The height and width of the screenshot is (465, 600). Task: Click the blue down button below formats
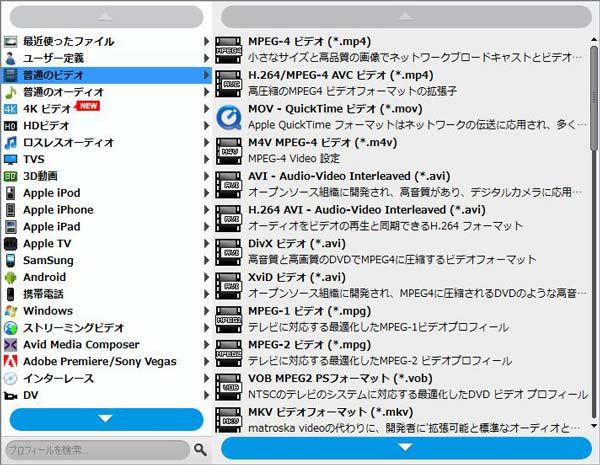[406, 448]
